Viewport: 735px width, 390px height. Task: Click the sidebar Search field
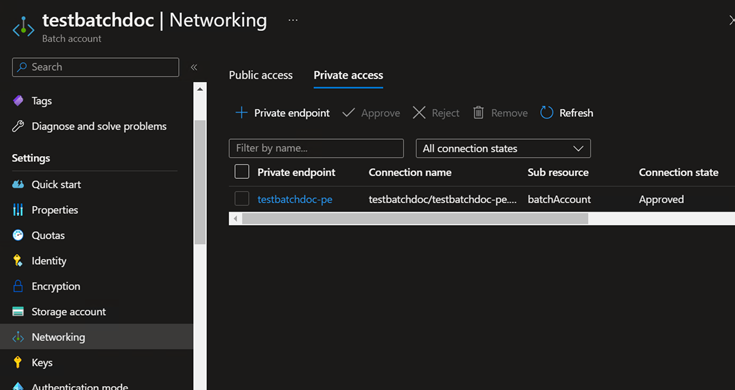(x=96, y=67)
